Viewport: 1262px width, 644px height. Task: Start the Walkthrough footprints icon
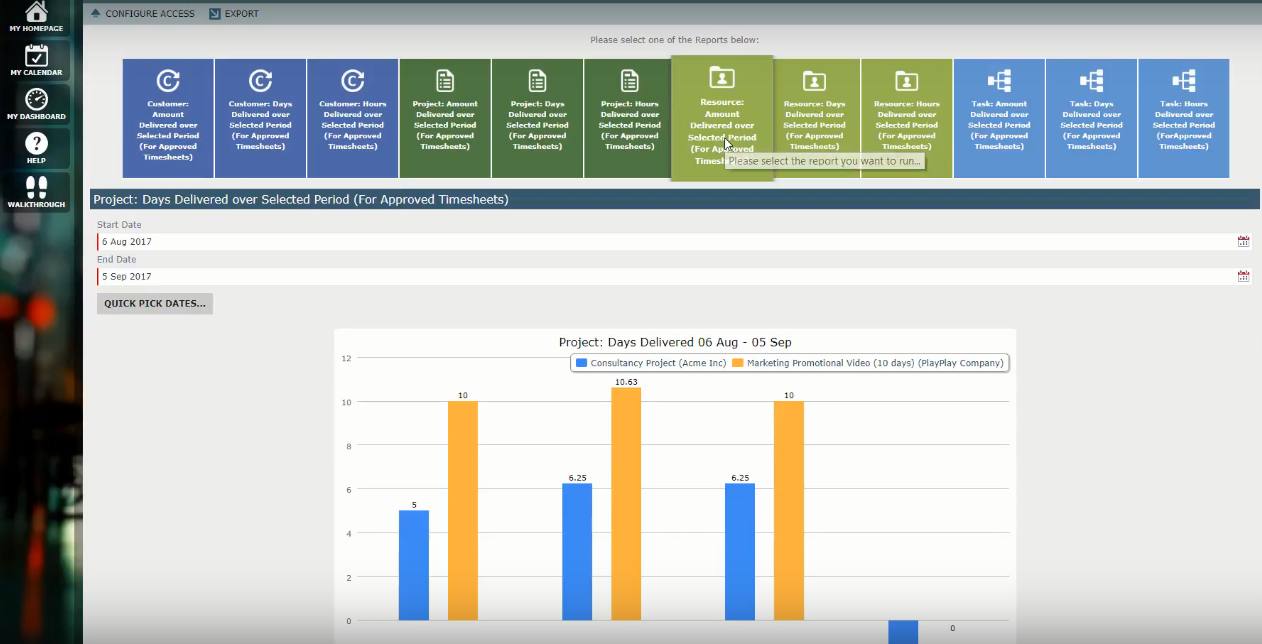point(36,191)
